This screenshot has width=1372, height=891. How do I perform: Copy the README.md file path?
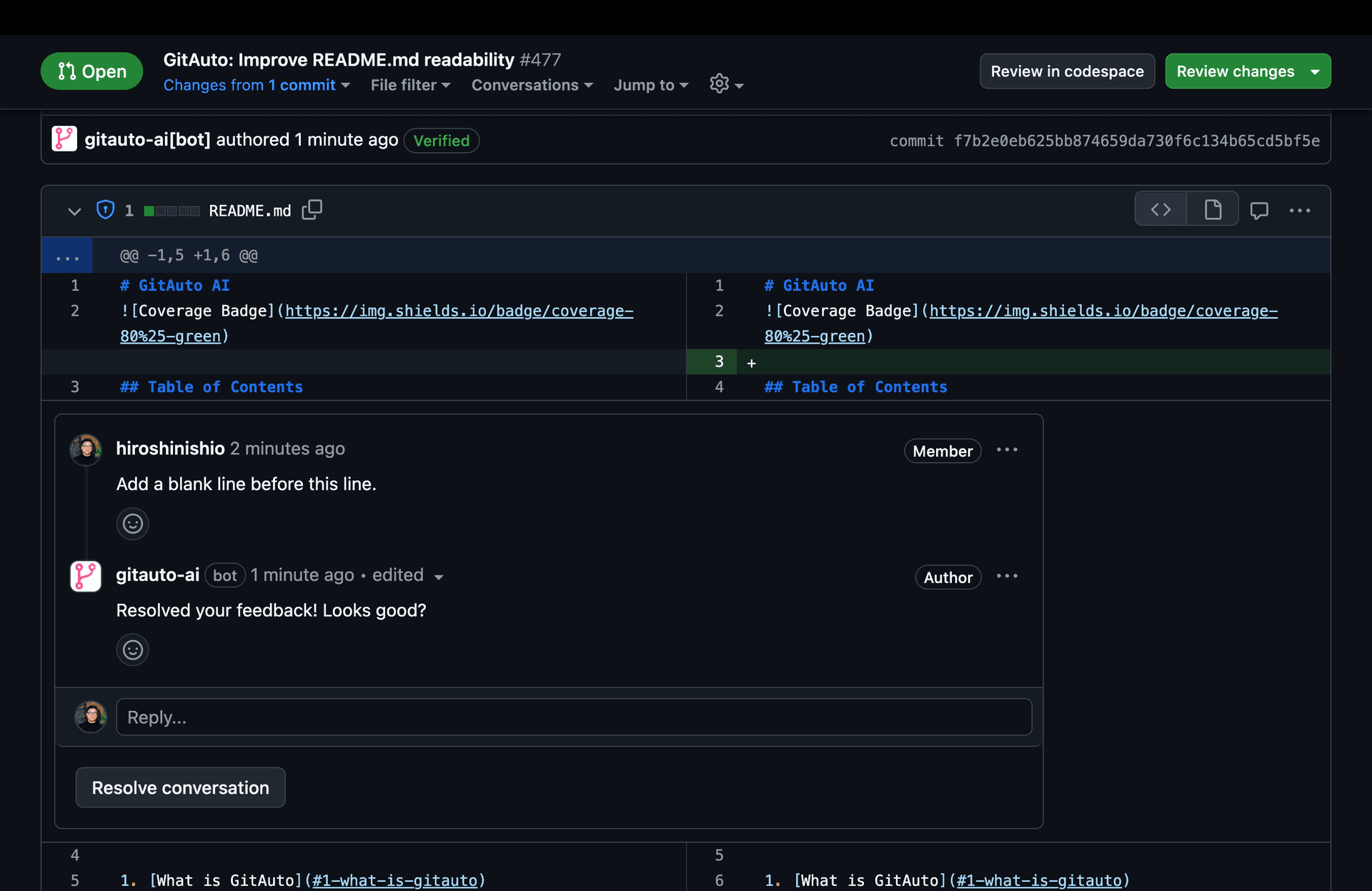click(x=312, y=210)
